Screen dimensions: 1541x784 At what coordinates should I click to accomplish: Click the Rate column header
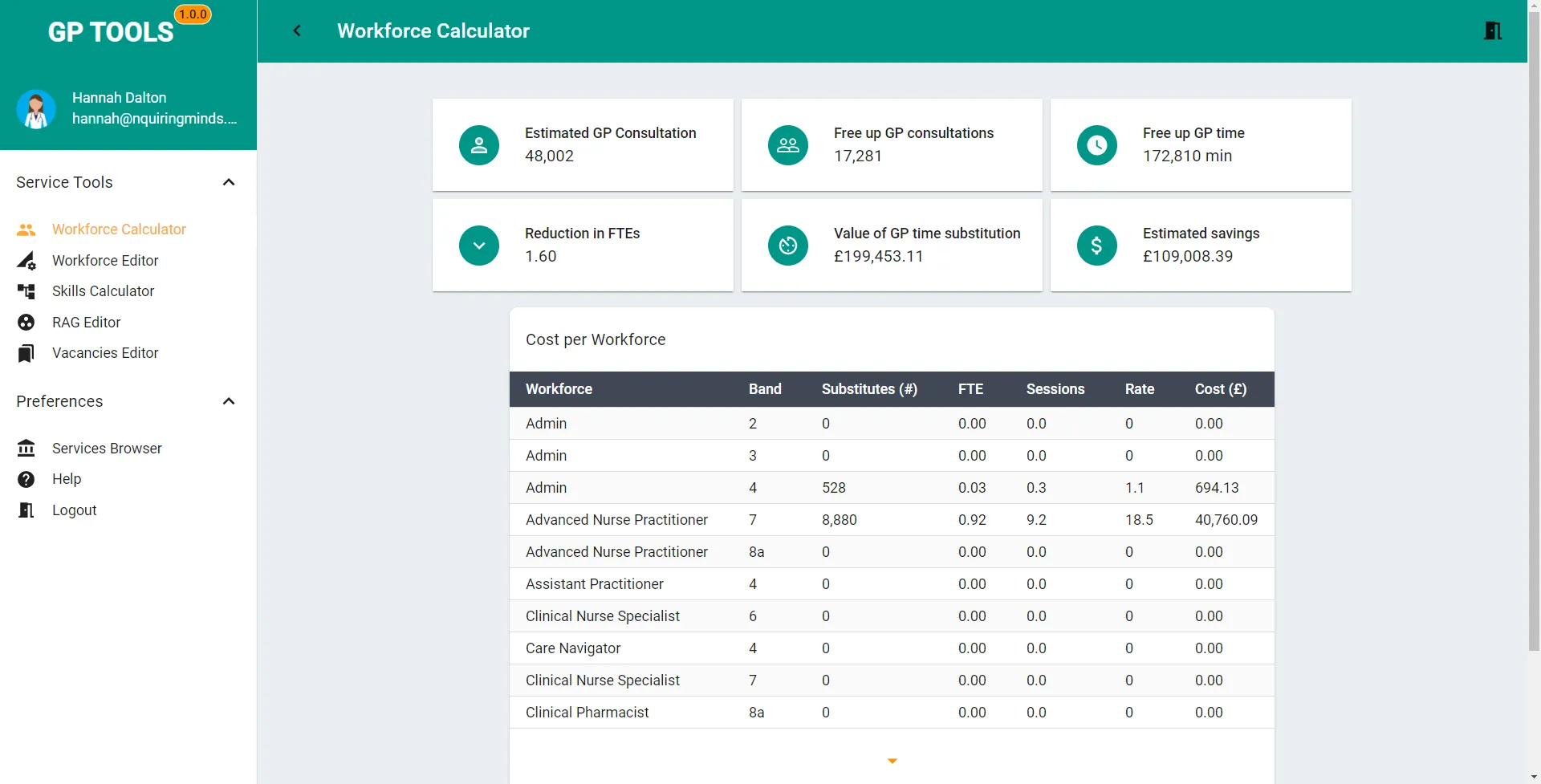(x=1140, y=389)
